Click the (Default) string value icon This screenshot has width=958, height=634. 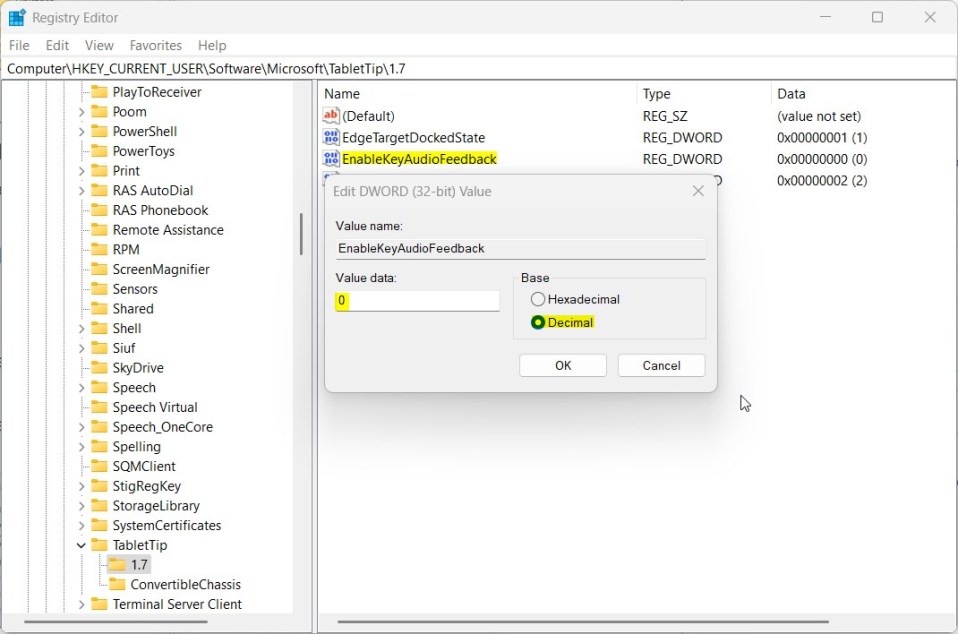[x=331, y=115]
